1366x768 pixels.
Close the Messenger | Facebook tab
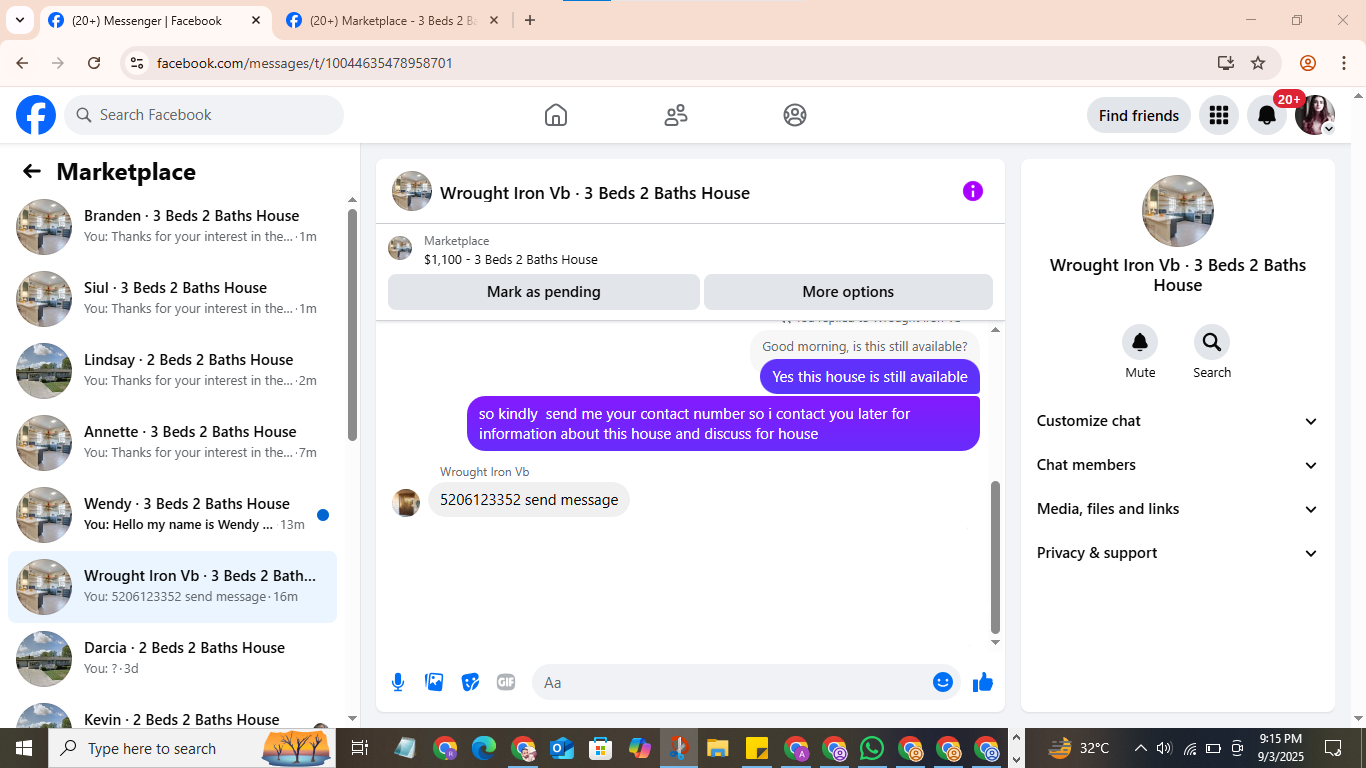coord(255,20)
